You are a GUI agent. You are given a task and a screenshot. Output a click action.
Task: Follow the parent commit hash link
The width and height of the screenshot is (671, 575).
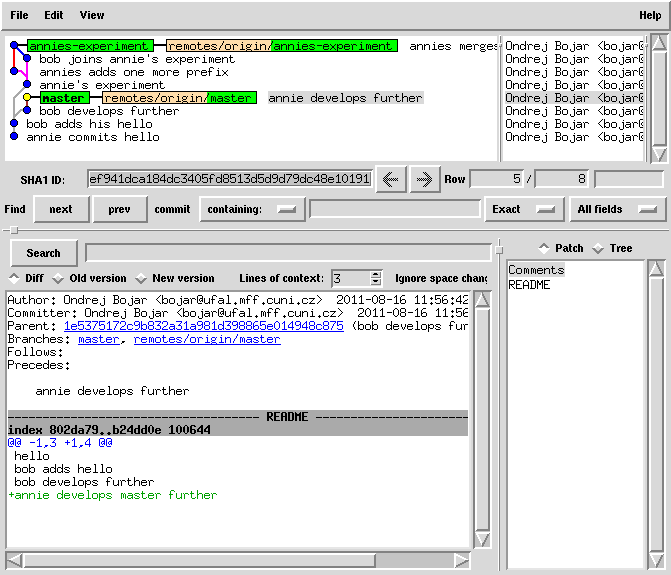click(203, 326)
